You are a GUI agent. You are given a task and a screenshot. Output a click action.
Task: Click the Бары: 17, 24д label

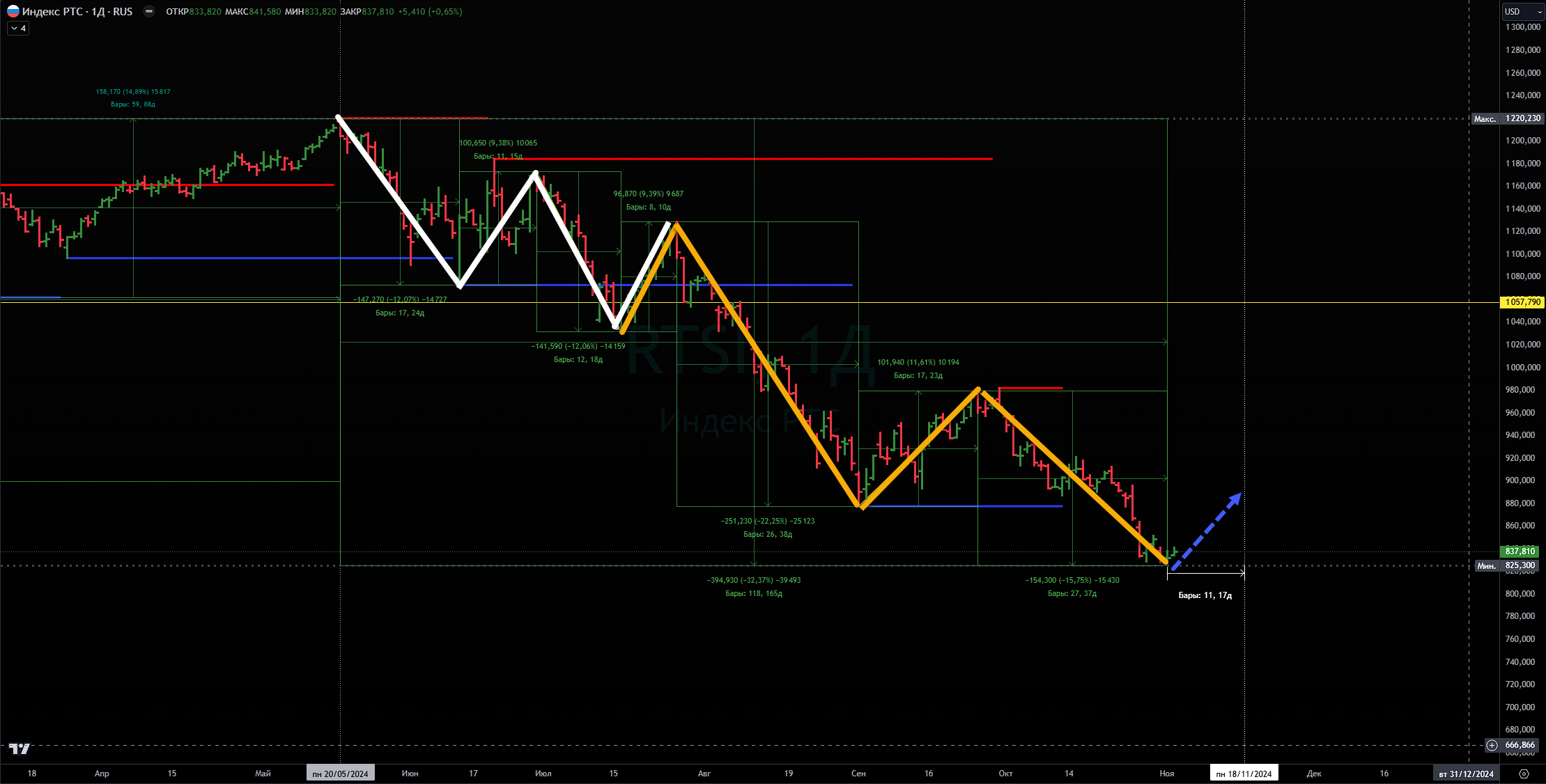[400, 313]
